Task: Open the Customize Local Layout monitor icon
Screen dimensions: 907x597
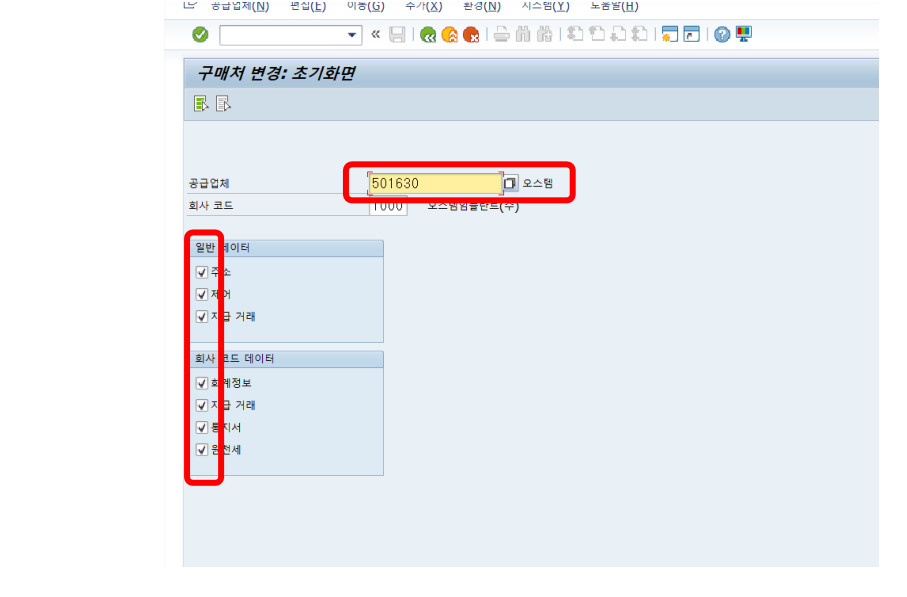Action: click(x=743, y=35)
